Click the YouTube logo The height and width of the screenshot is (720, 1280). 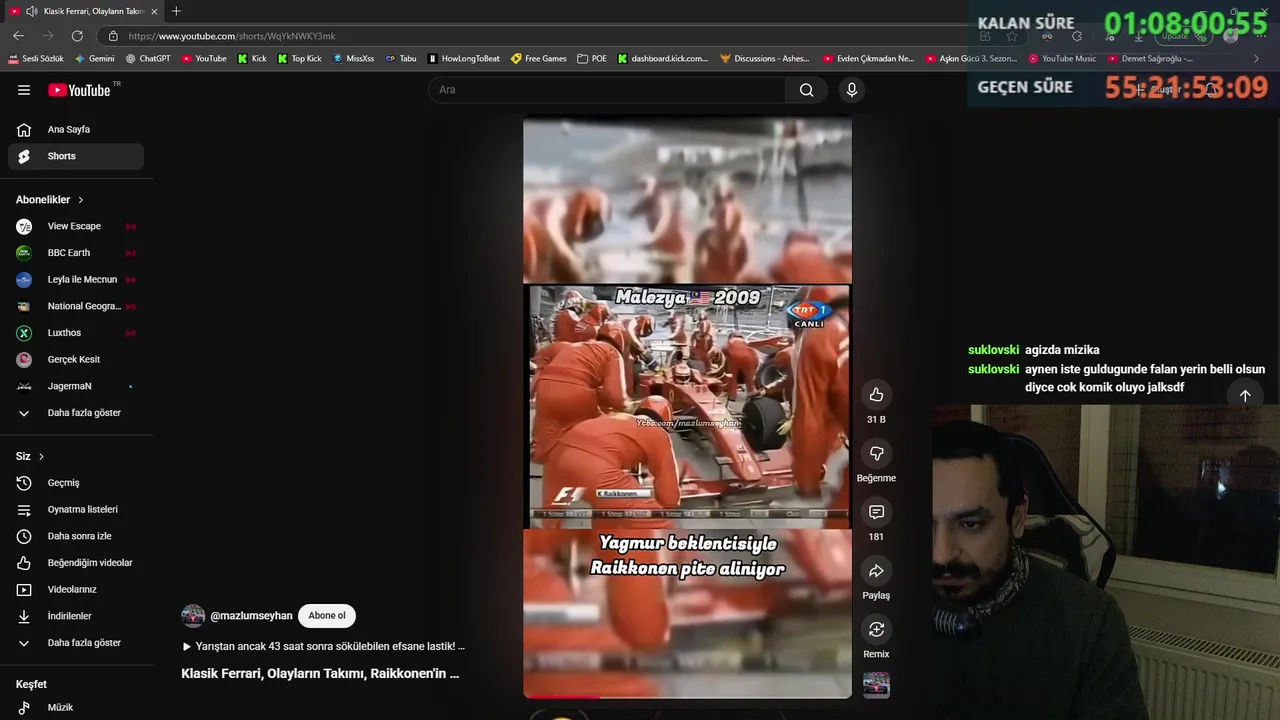79,90
